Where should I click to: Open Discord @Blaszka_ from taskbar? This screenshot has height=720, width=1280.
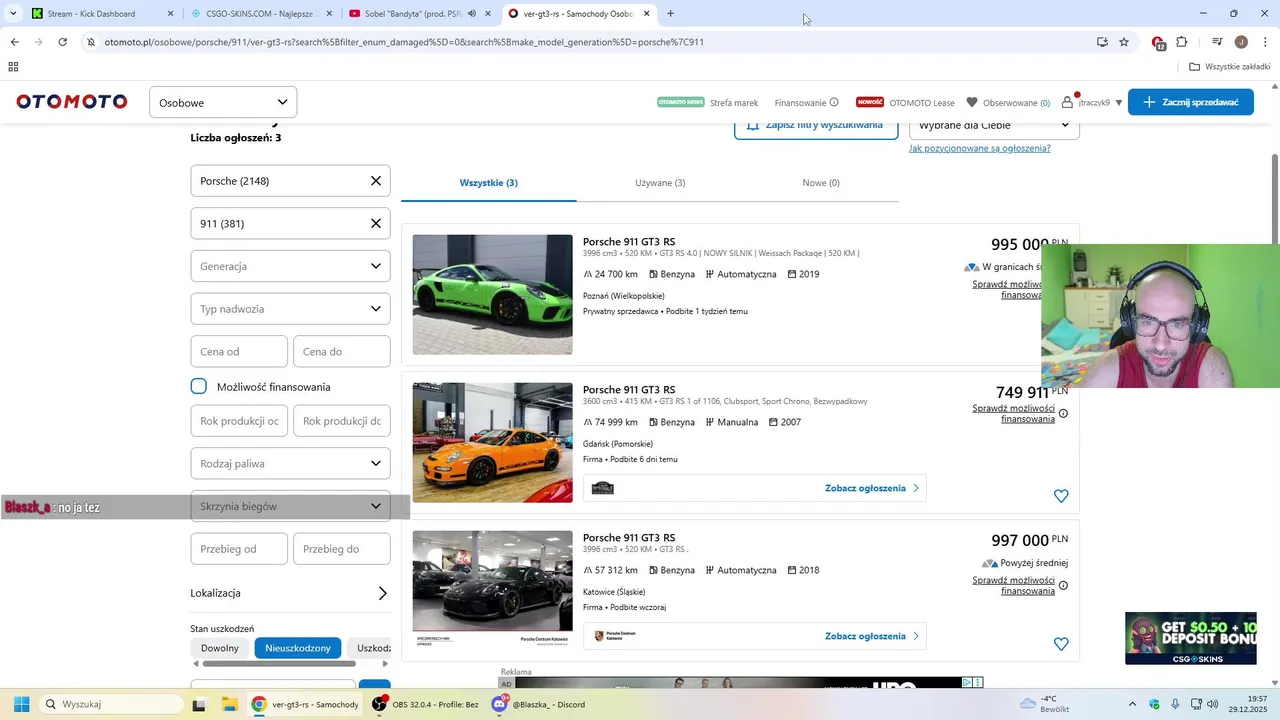[x=538, y=704]
